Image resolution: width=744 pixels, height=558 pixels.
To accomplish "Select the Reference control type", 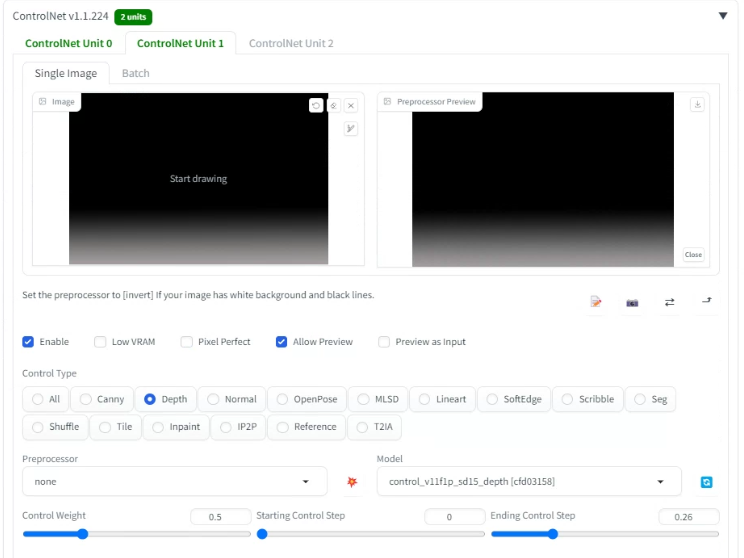I will 307,427.
